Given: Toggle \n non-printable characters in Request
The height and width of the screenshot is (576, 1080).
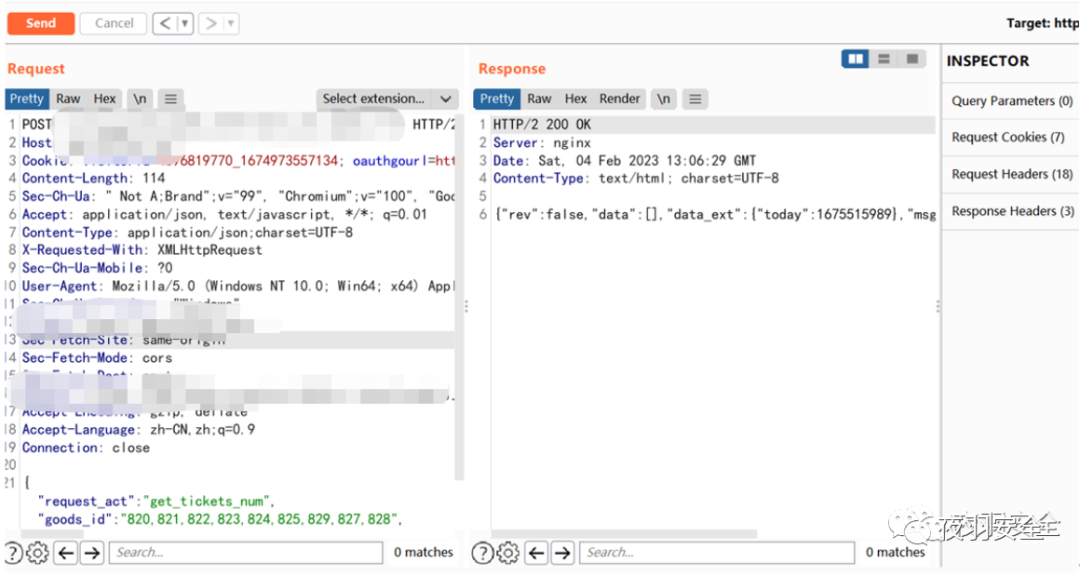Looking at the screenshot, I should point(140,99).
